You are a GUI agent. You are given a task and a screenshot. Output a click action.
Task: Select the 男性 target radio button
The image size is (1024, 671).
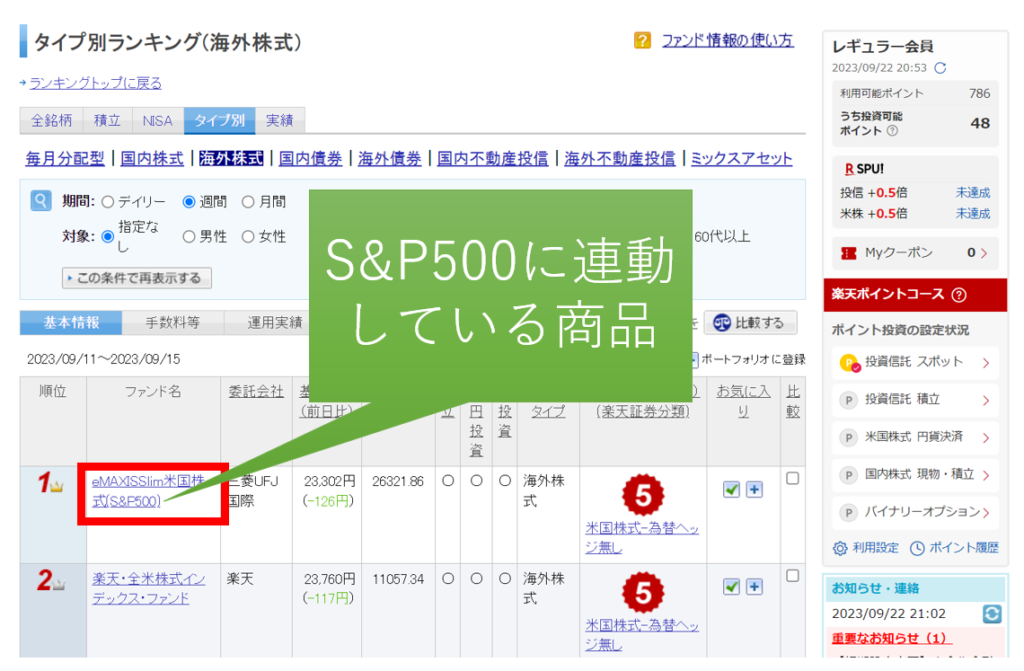(x=189, y=237)
